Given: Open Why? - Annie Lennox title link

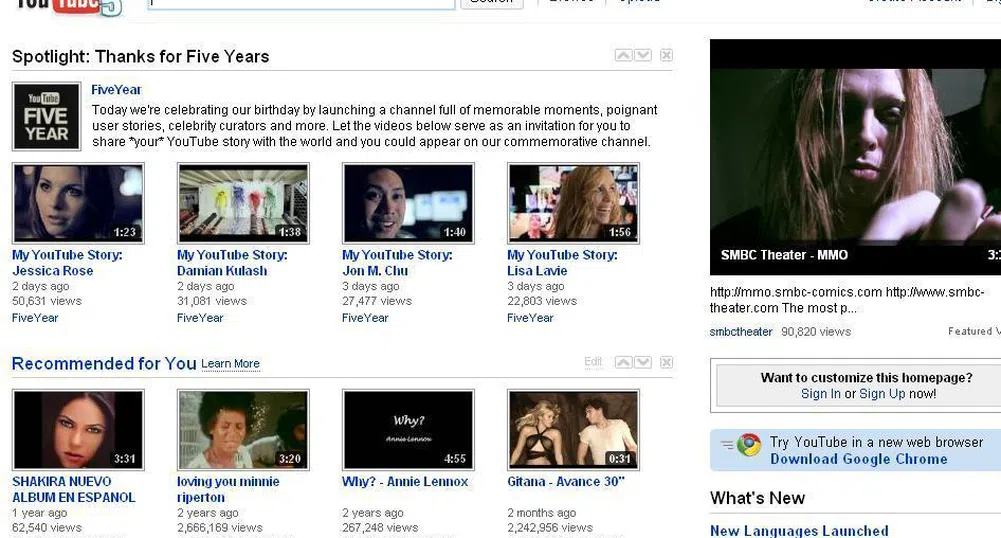Looking at the screenshot, I should coord(405,482).
